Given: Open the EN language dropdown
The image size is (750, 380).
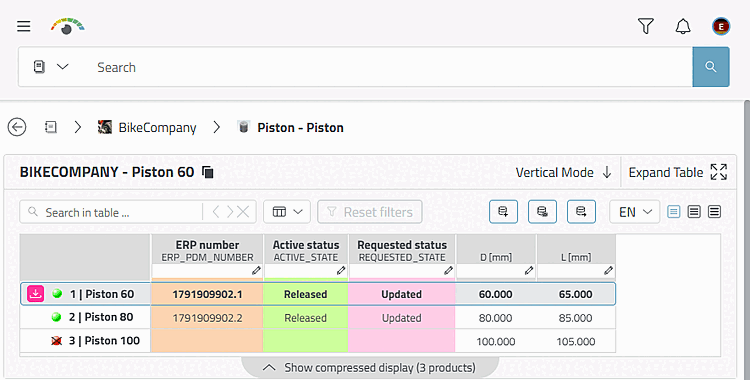Looking at the screenshot, I should click(x=634, y=212).
